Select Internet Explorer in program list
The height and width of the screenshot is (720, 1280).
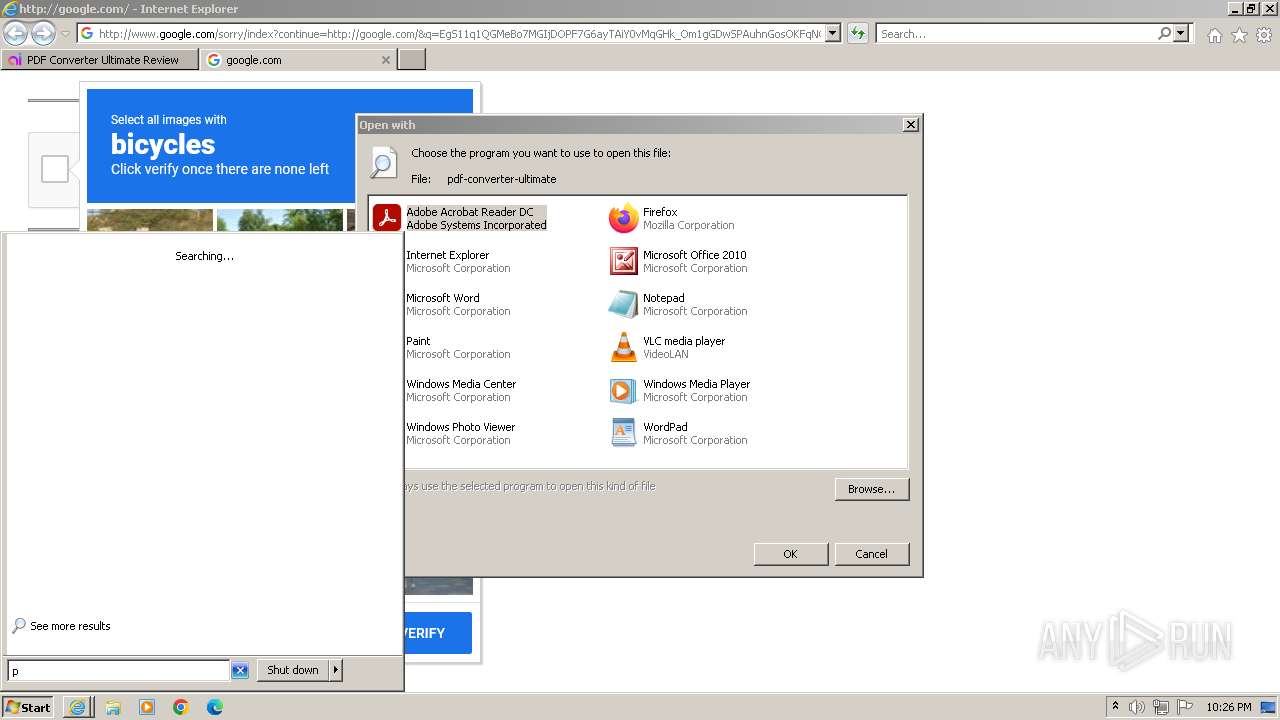[x=458, y=261]
